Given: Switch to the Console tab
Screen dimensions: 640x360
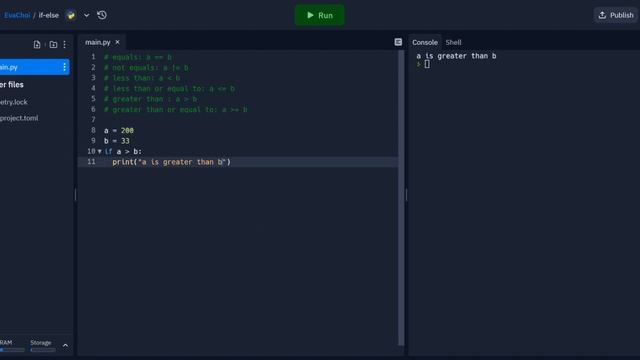Looking at the screenshot, I should (x=424, y=42).
